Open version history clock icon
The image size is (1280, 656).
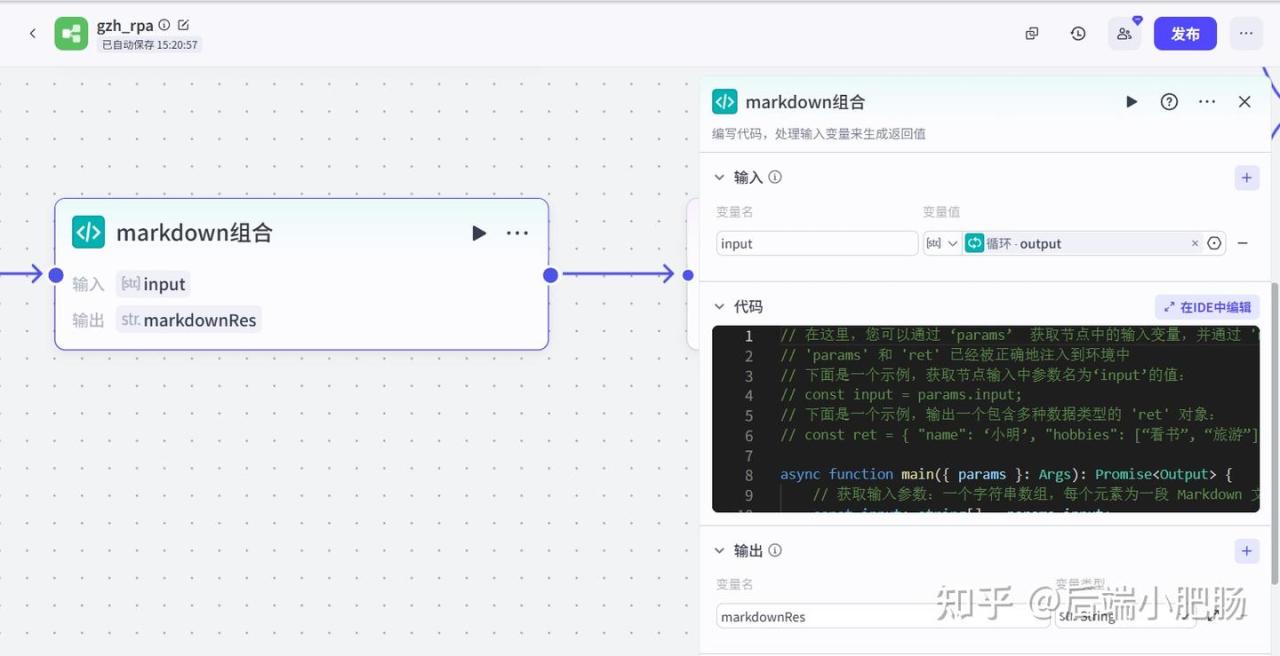pos(1078,33)
